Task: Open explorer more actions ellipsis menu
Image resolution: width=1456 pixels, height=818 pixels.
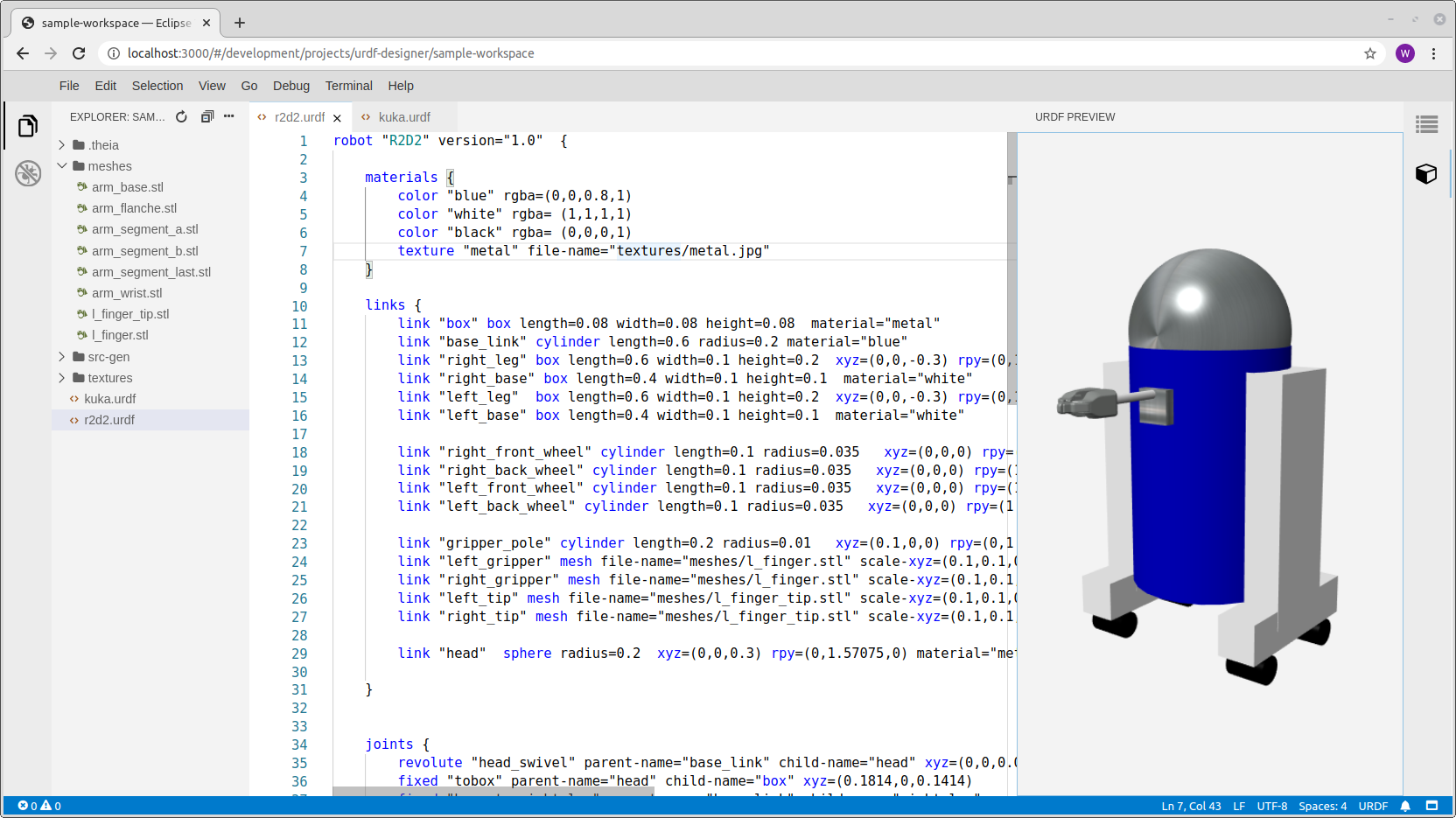Action: [x=229, y=116]
